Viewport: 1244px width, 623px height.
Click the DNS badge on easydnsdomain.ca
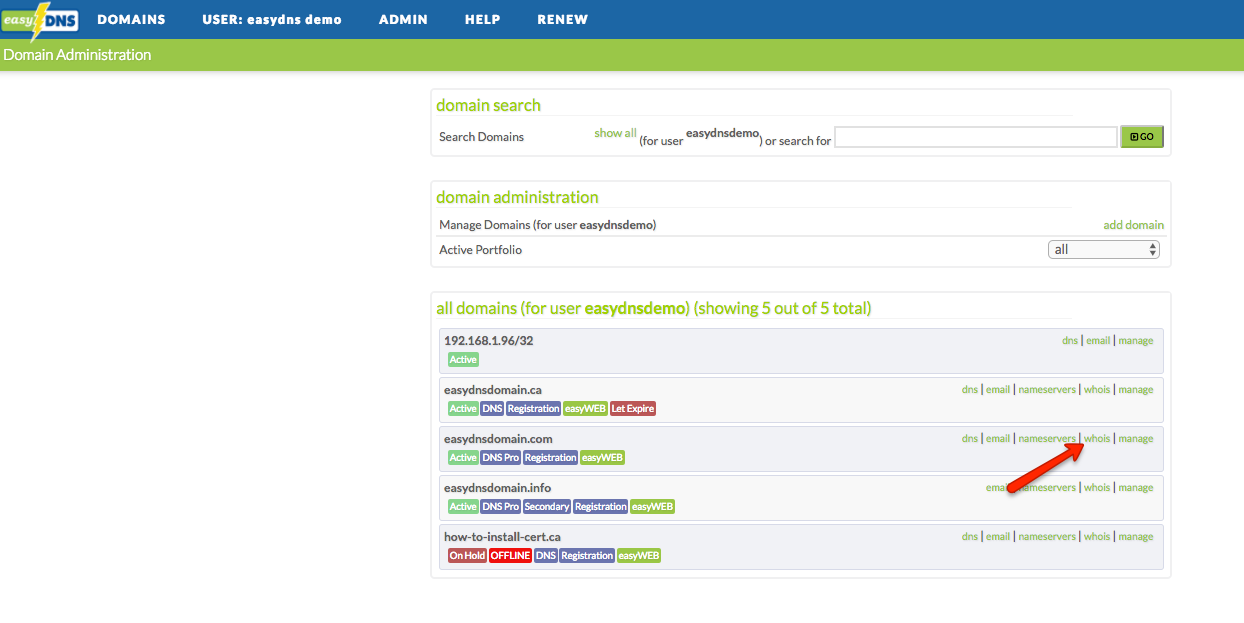492,409
